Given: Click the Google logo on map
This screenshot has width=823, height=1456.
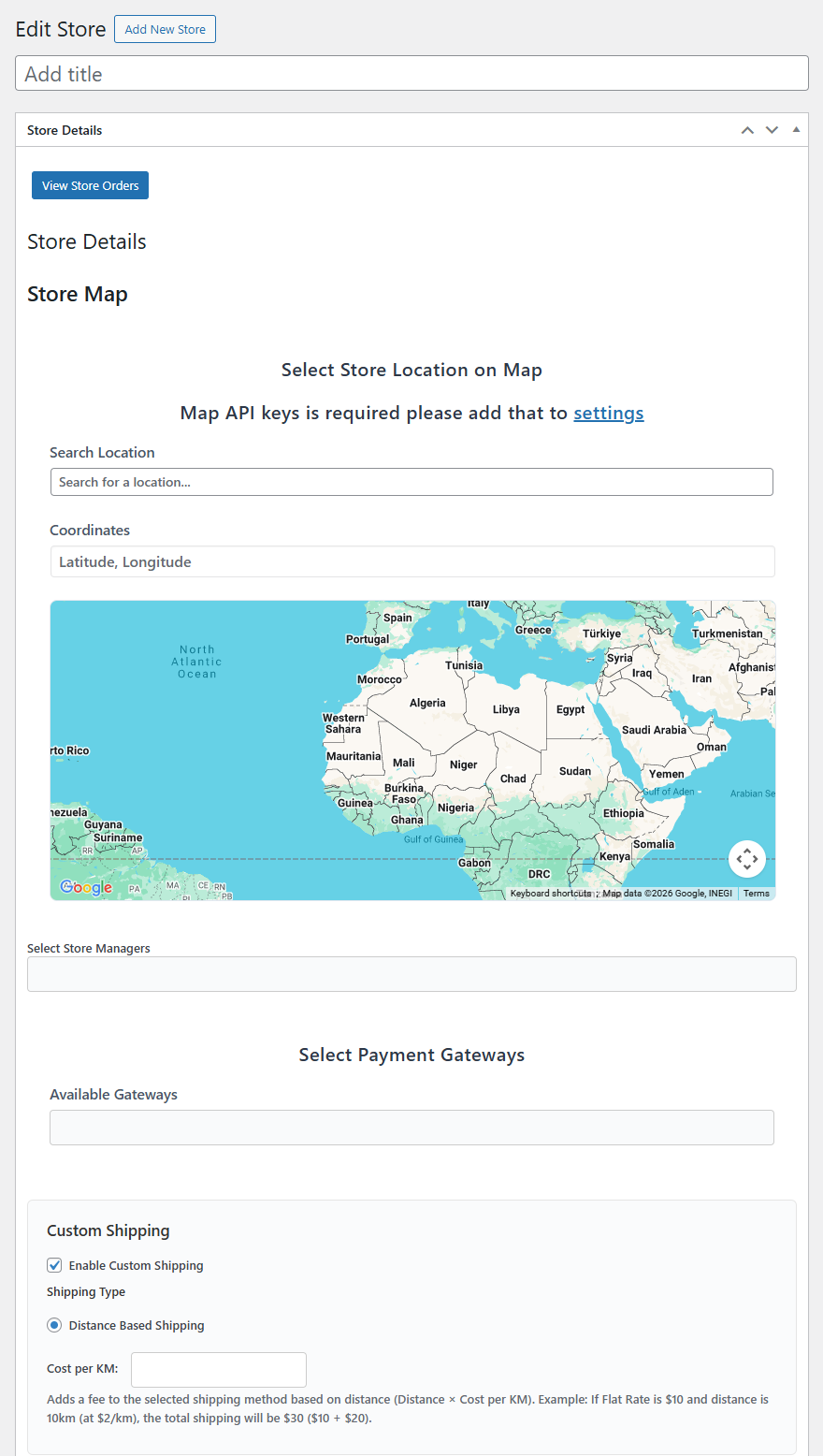Looking at the screenshot, I should pos(86,887).
